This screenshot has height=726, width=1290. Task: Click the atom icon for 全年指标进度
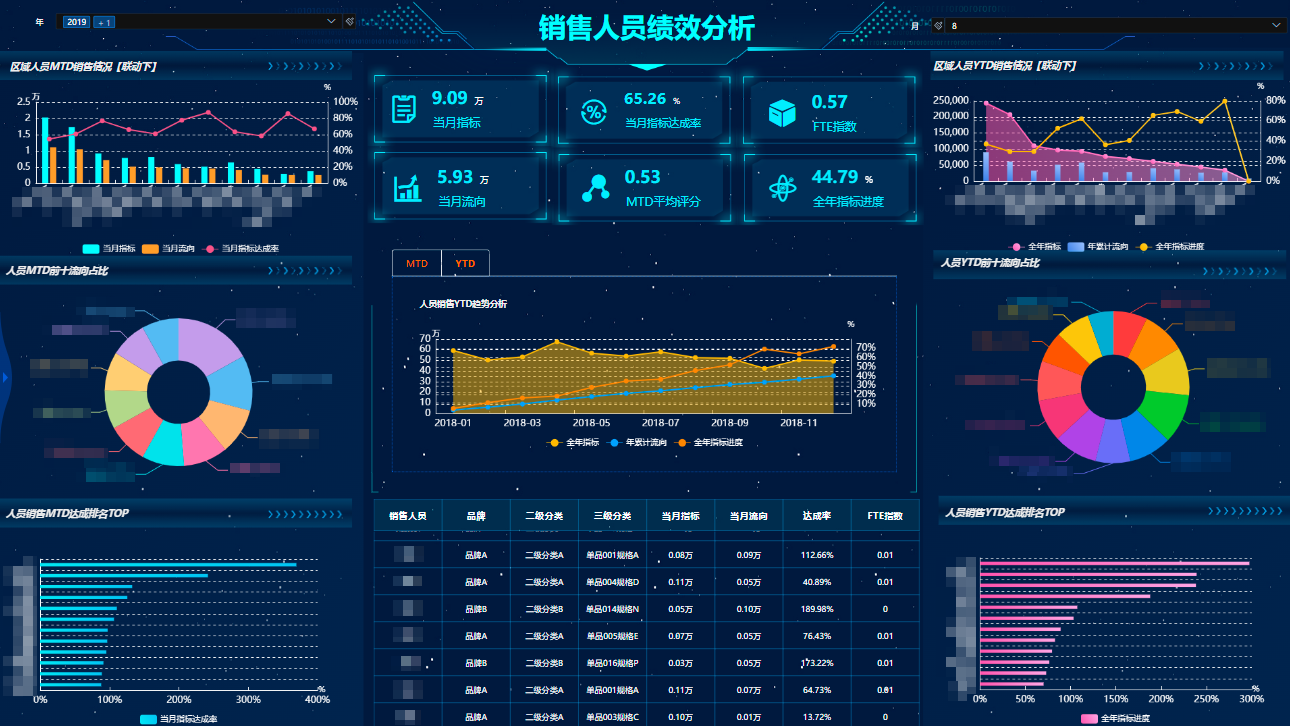coord(782,188)
